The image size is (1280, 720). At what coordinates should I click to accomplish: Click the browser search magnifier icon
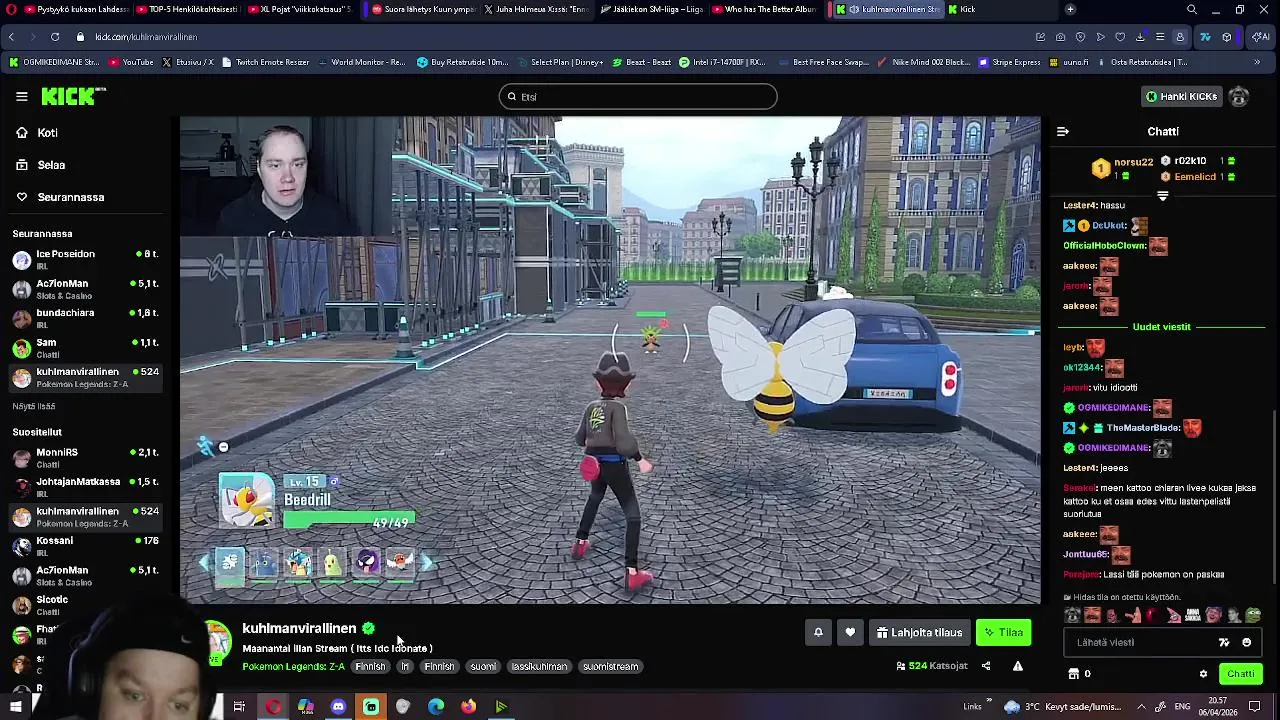pos(1192,9)
